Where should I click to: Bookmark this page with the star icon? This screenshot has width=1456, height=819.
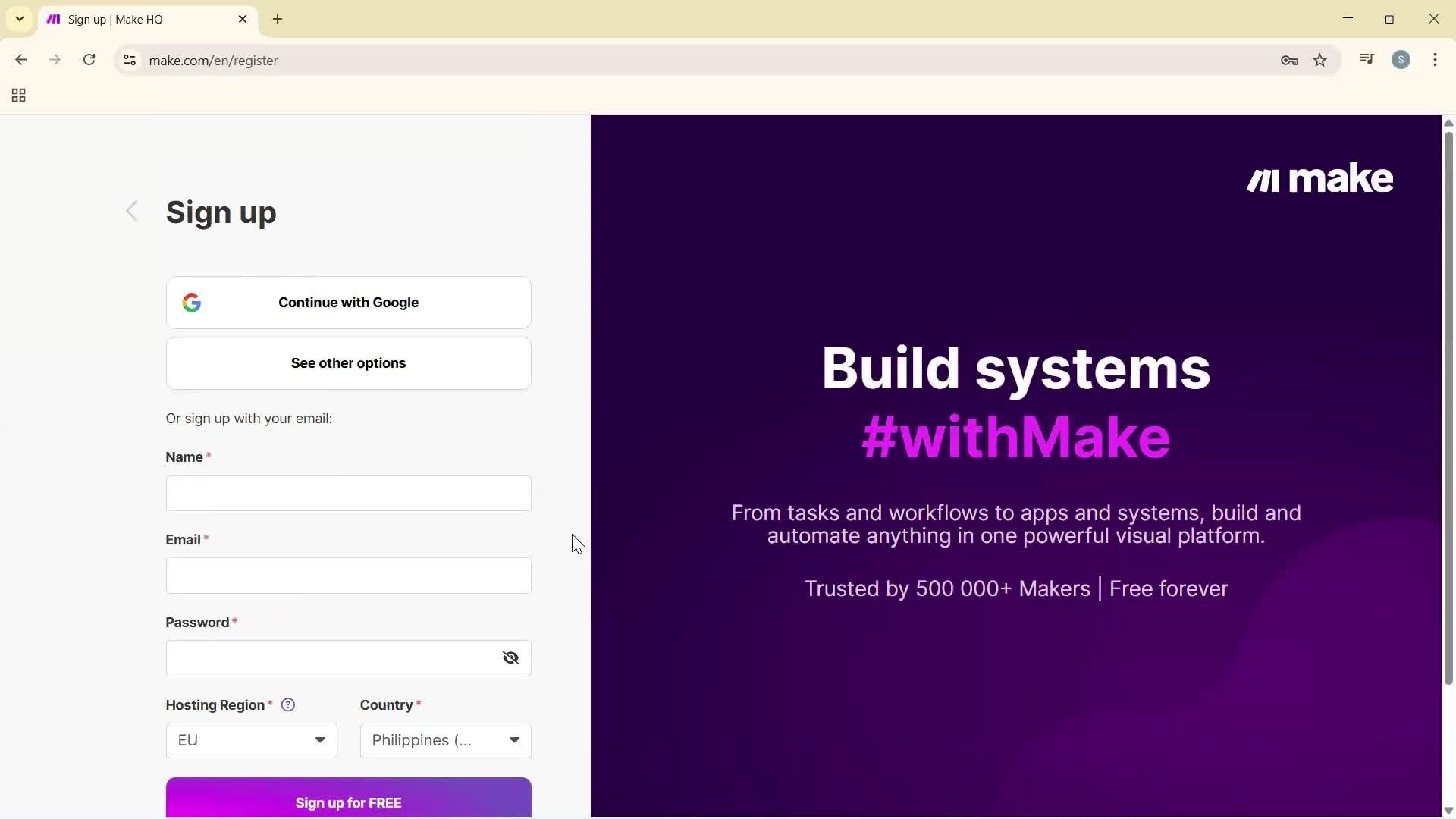[x=1320, y=60]
